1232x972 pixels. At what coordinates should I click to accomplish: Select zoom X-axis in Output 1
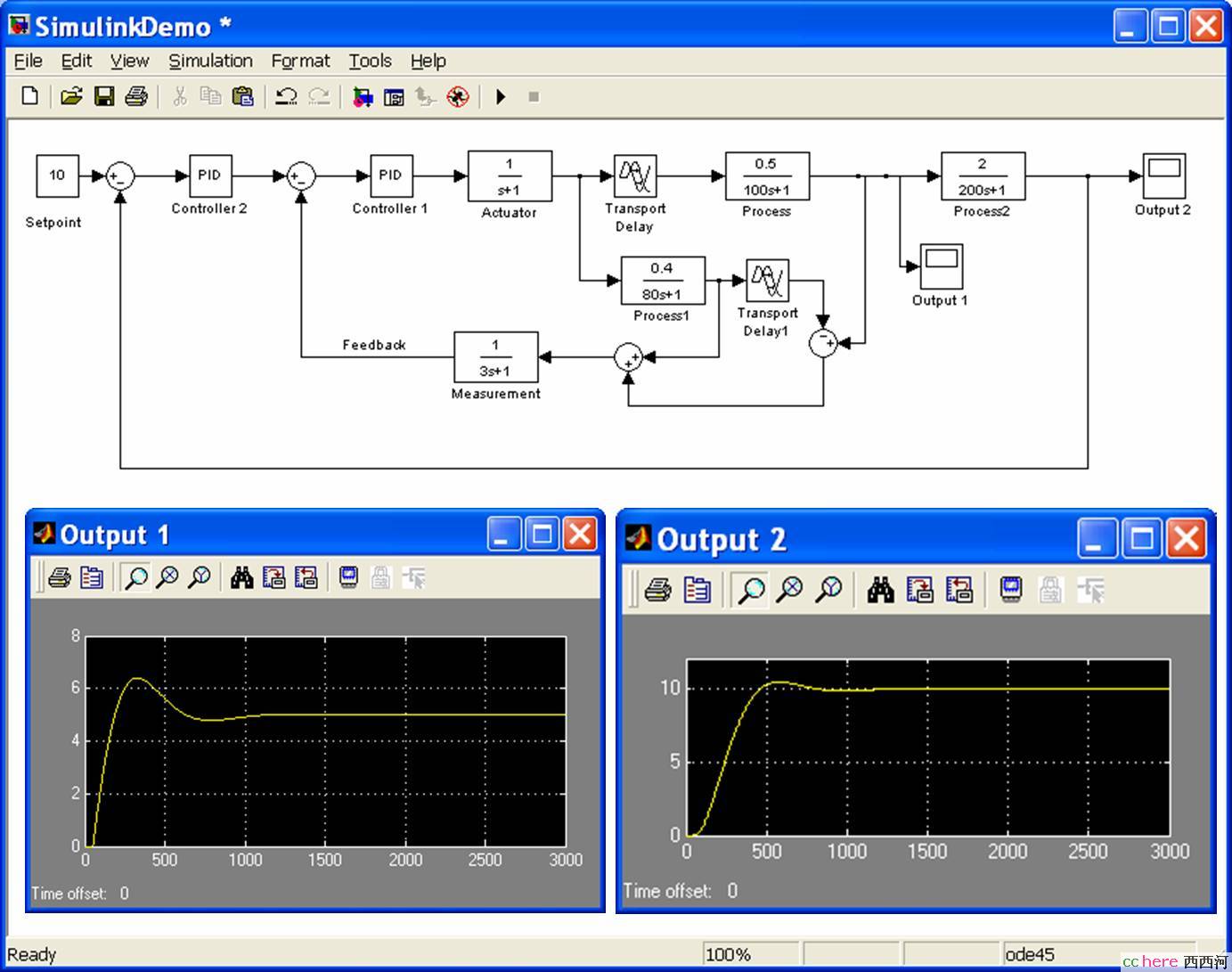(x=167, y=577)
